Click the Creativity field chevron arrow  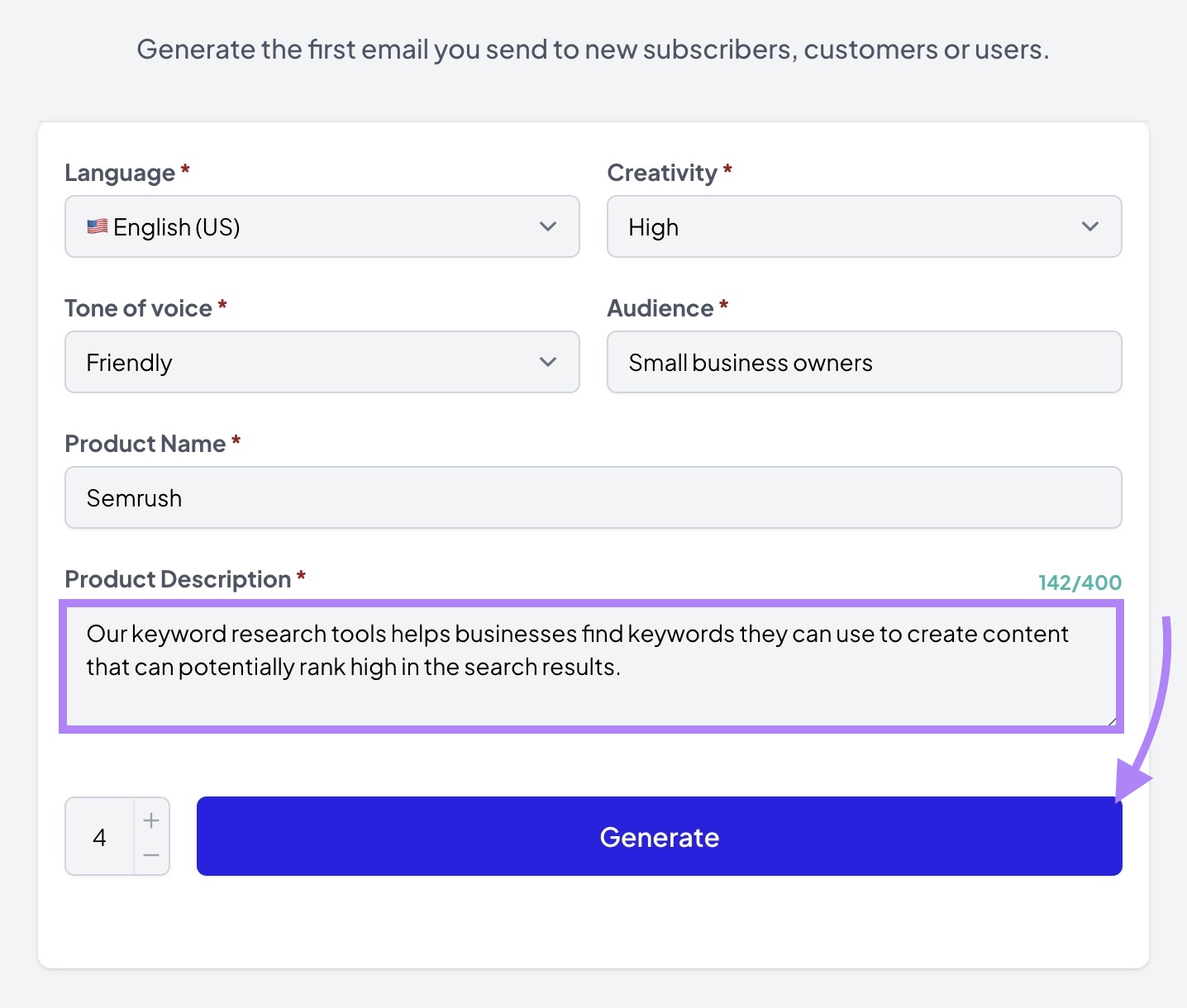tap(1090, 226)
